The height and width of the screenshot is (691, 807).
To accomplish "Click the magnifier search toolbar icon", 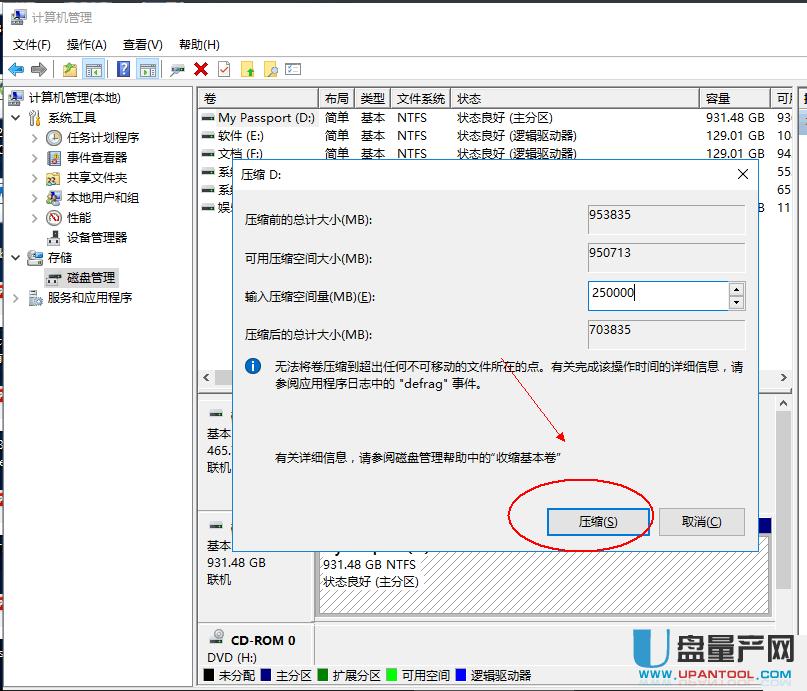I will click(270, 69).
